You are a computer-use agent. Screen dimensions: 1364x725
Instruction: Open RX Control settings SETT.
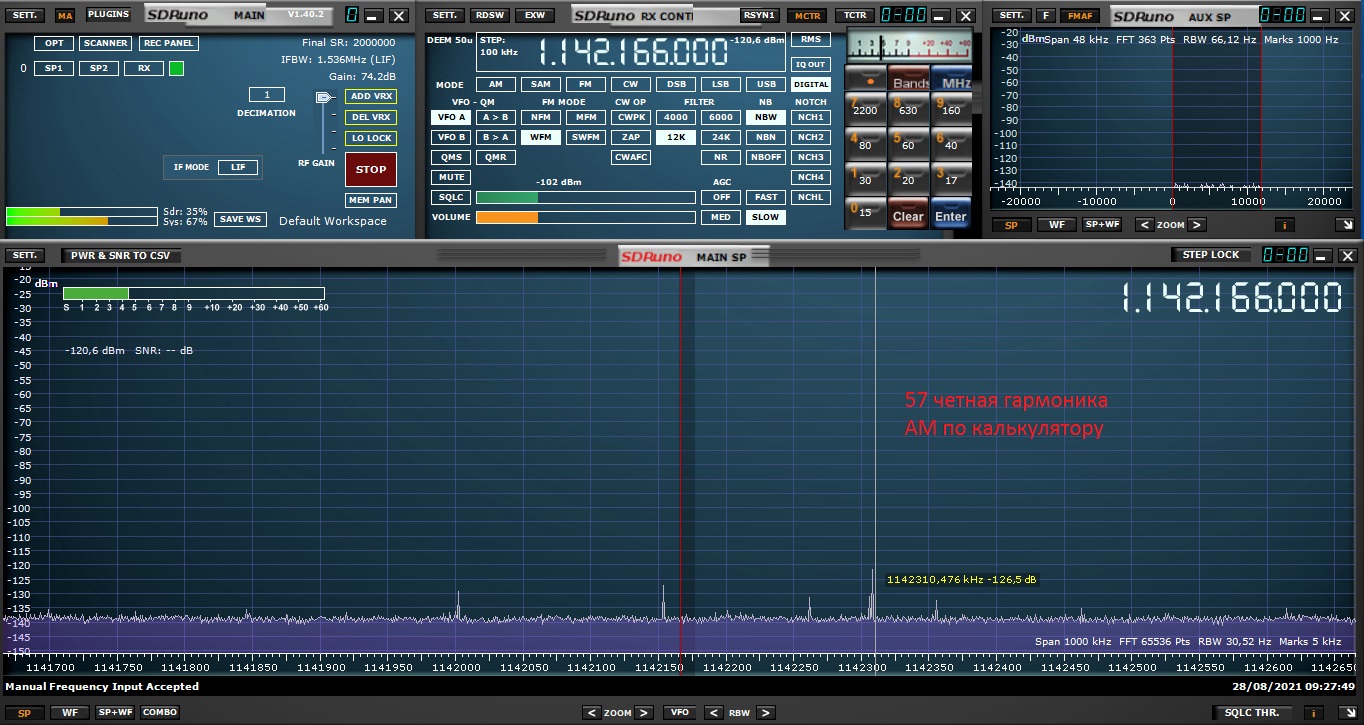pyautogui.click(x=443, y=15)
